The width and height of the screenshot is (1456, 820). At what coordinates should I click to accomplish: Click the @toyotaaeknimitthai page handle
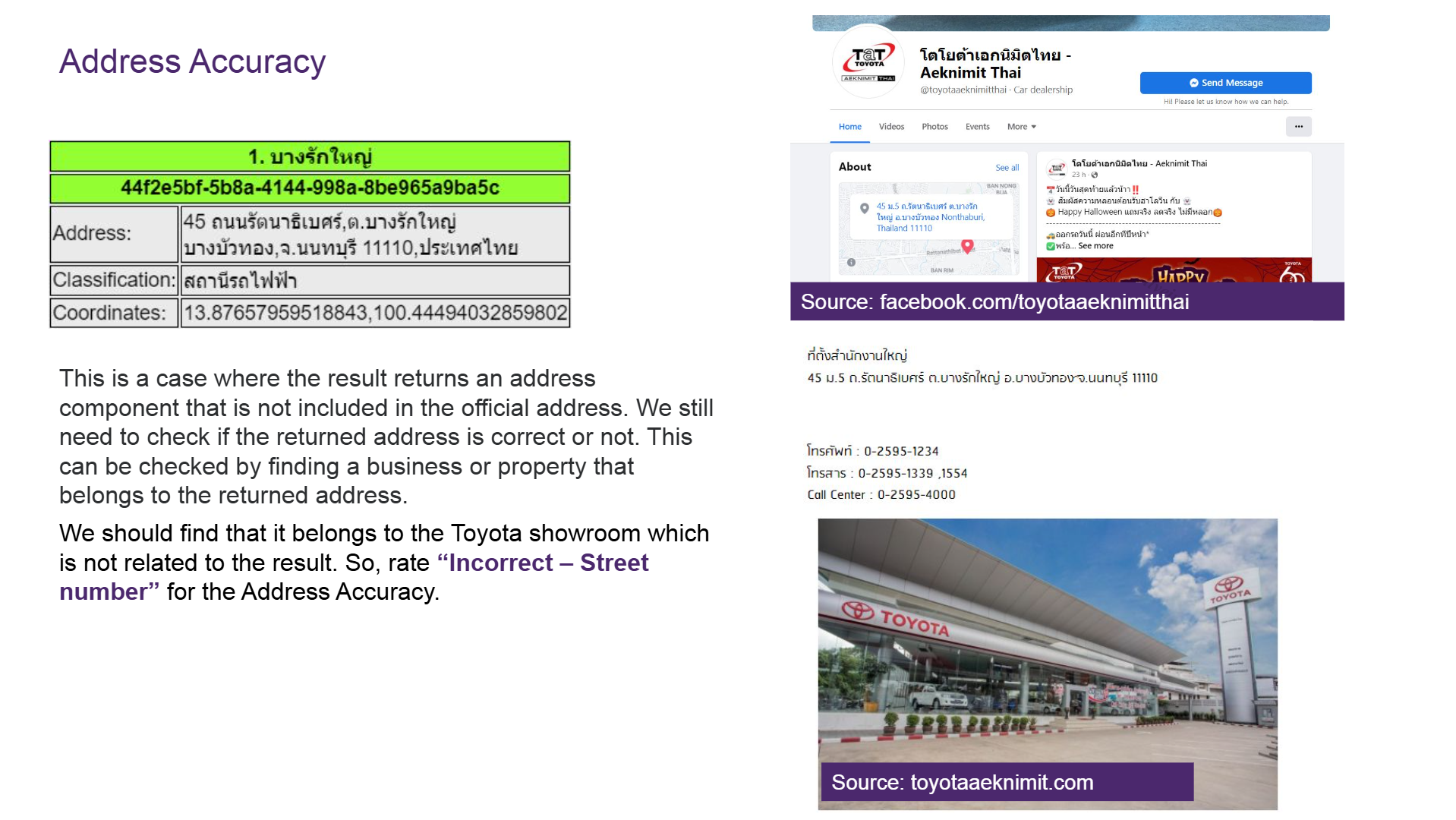click(x=963, y=90)
